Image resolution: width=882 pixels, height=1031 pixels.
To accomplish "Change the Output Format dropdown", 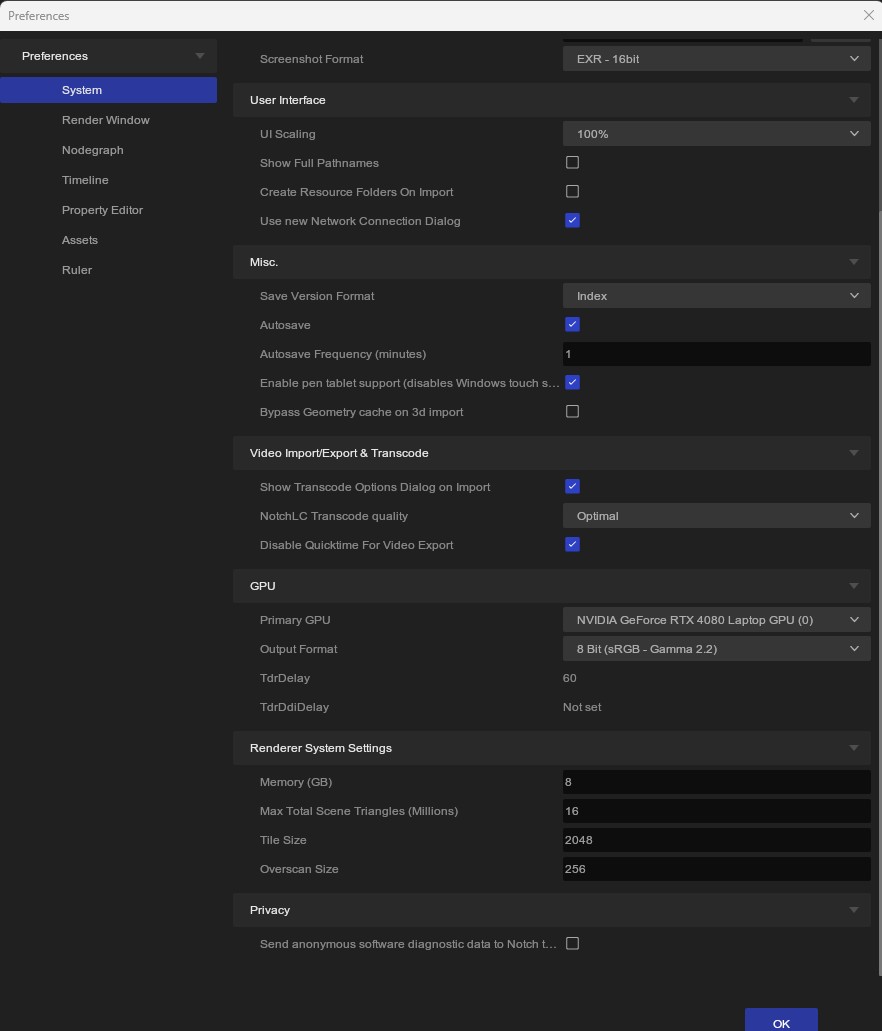I will [x=716, y=648].
